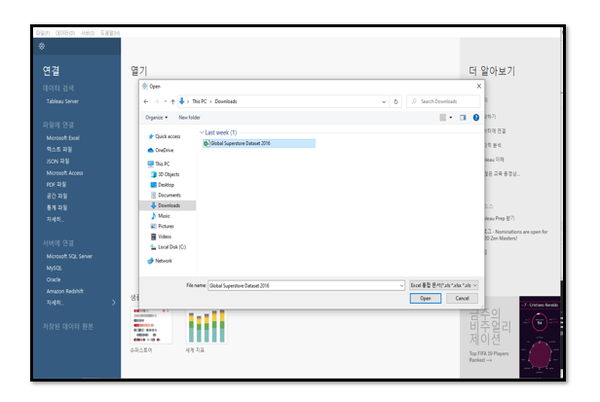Toggle the preview pane icon in dialog toolbar
Screen dimensions: 600x402
[x=463, y=117]
